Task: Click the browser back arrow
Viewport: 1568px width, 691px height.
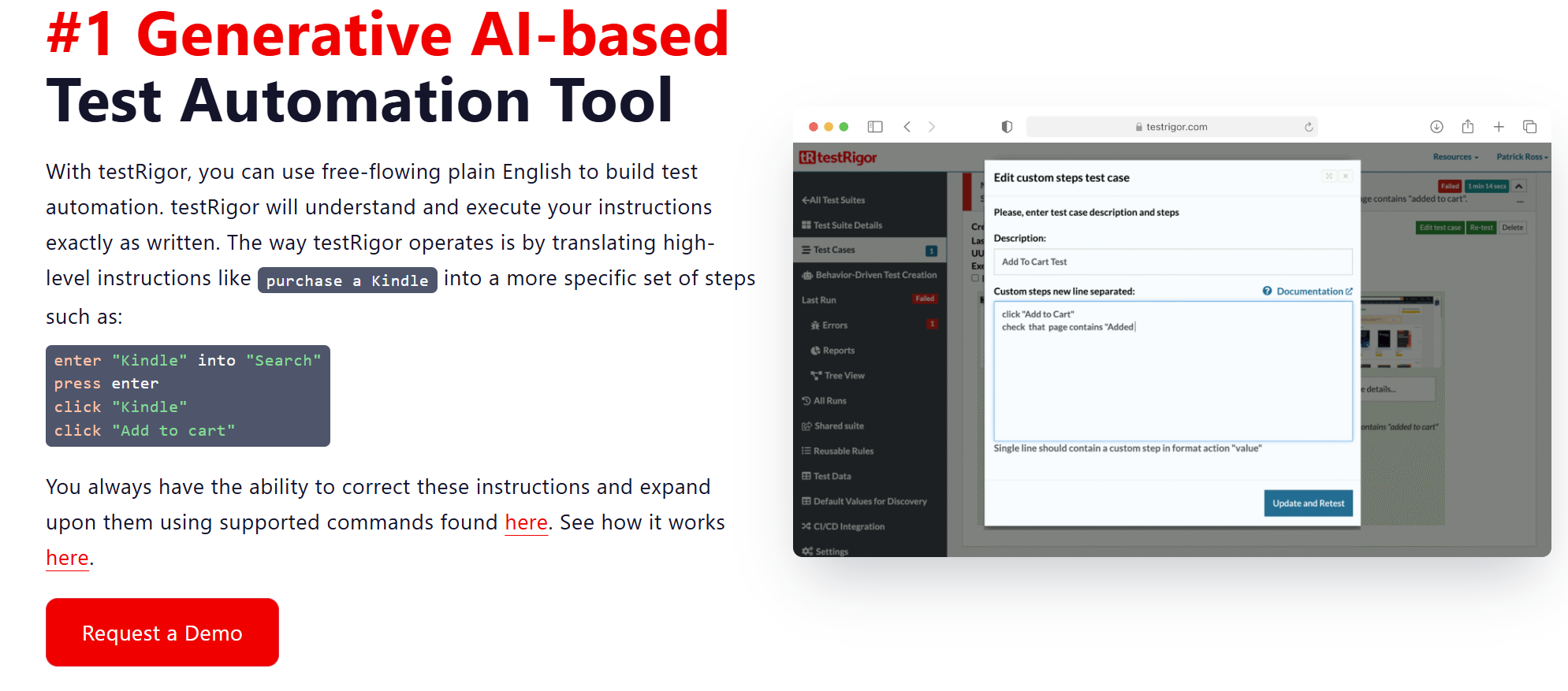Action: tap(907, 127)
